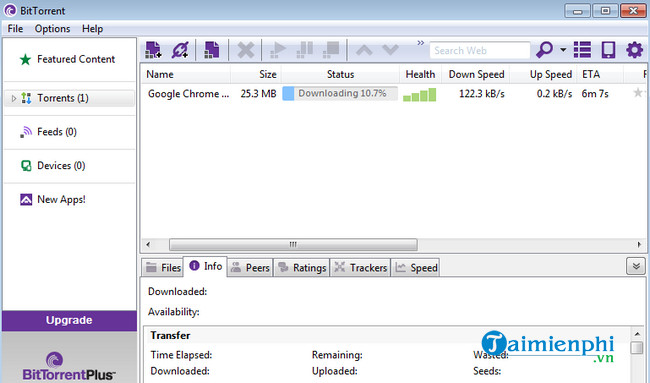The width and height of the screenshot is (650, 383).
Task: Click the New Apps icon
Action: pos(26,200)
